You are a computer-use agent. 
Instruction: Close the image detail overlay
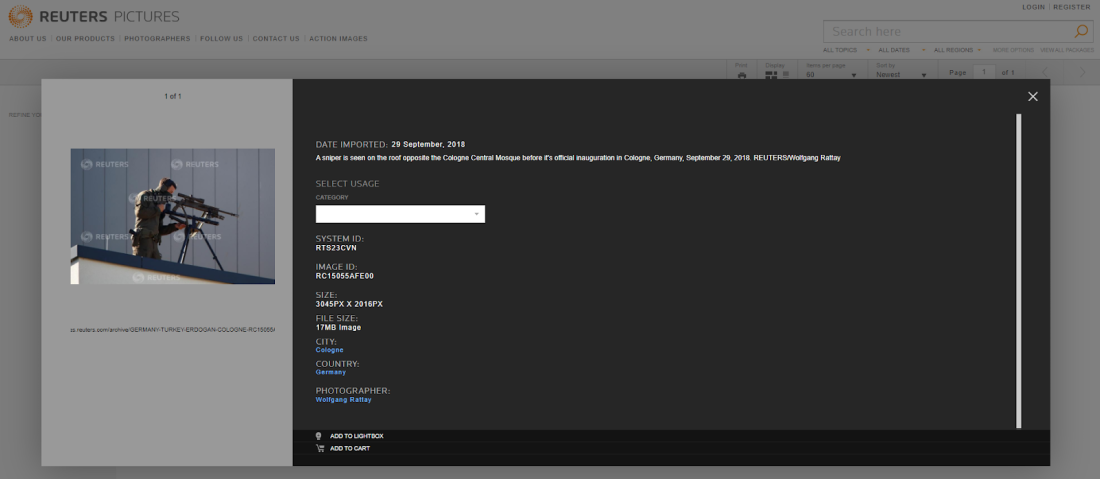coord(1033,97)
